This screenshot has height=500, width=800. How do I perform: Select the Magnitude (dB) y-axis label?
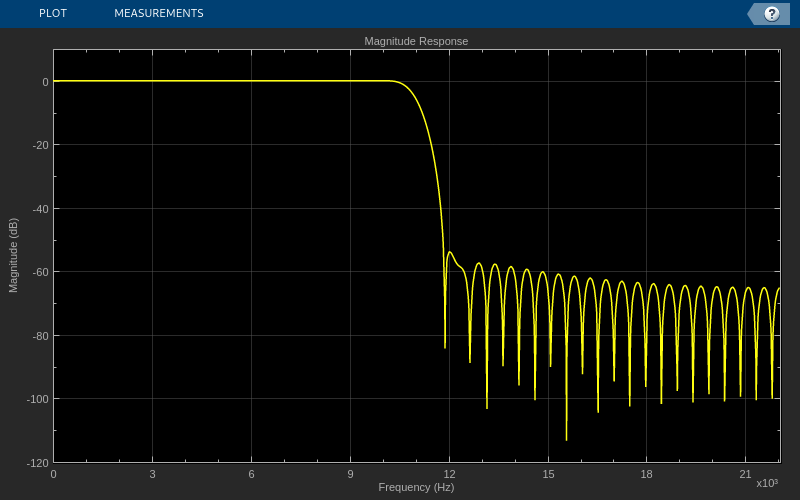pos(13,255)
